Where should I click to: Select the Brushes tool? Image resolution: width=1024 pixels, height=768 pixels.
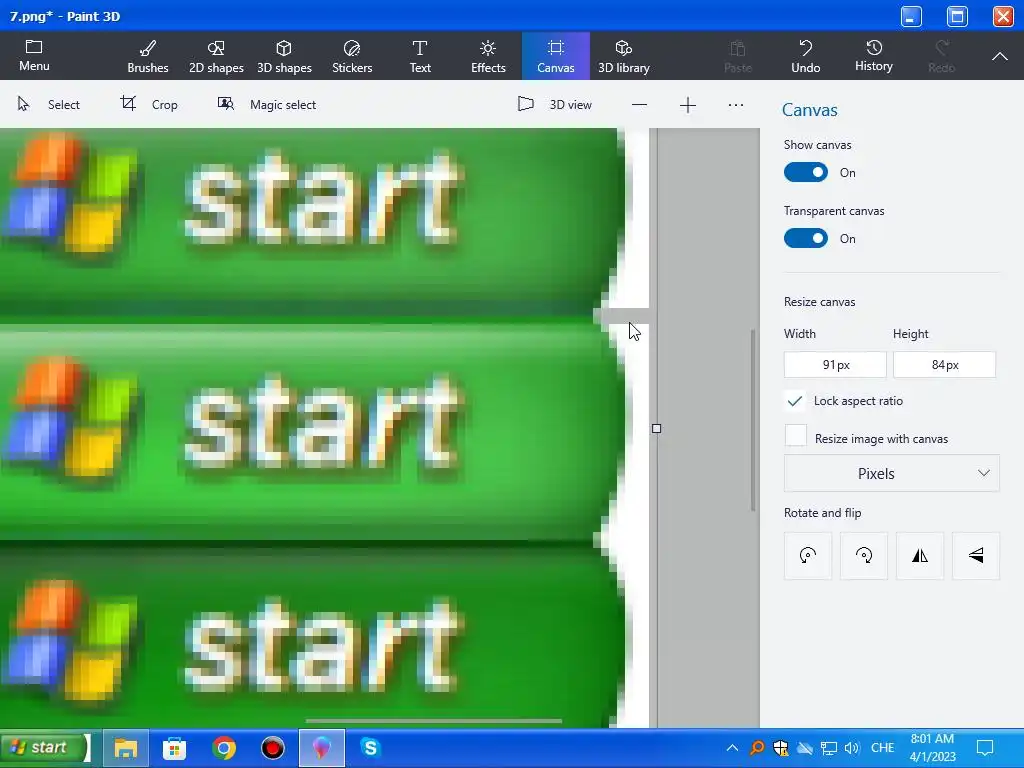pos(148,56)
